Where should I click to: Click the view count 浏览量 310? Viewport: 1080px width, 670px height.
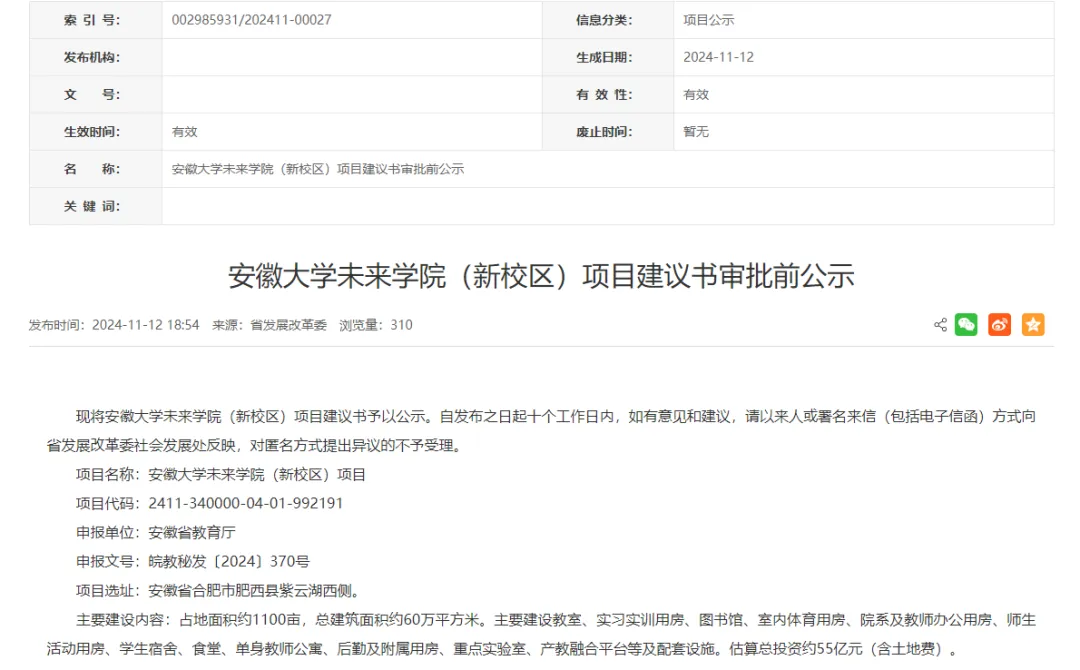(375, 325)
